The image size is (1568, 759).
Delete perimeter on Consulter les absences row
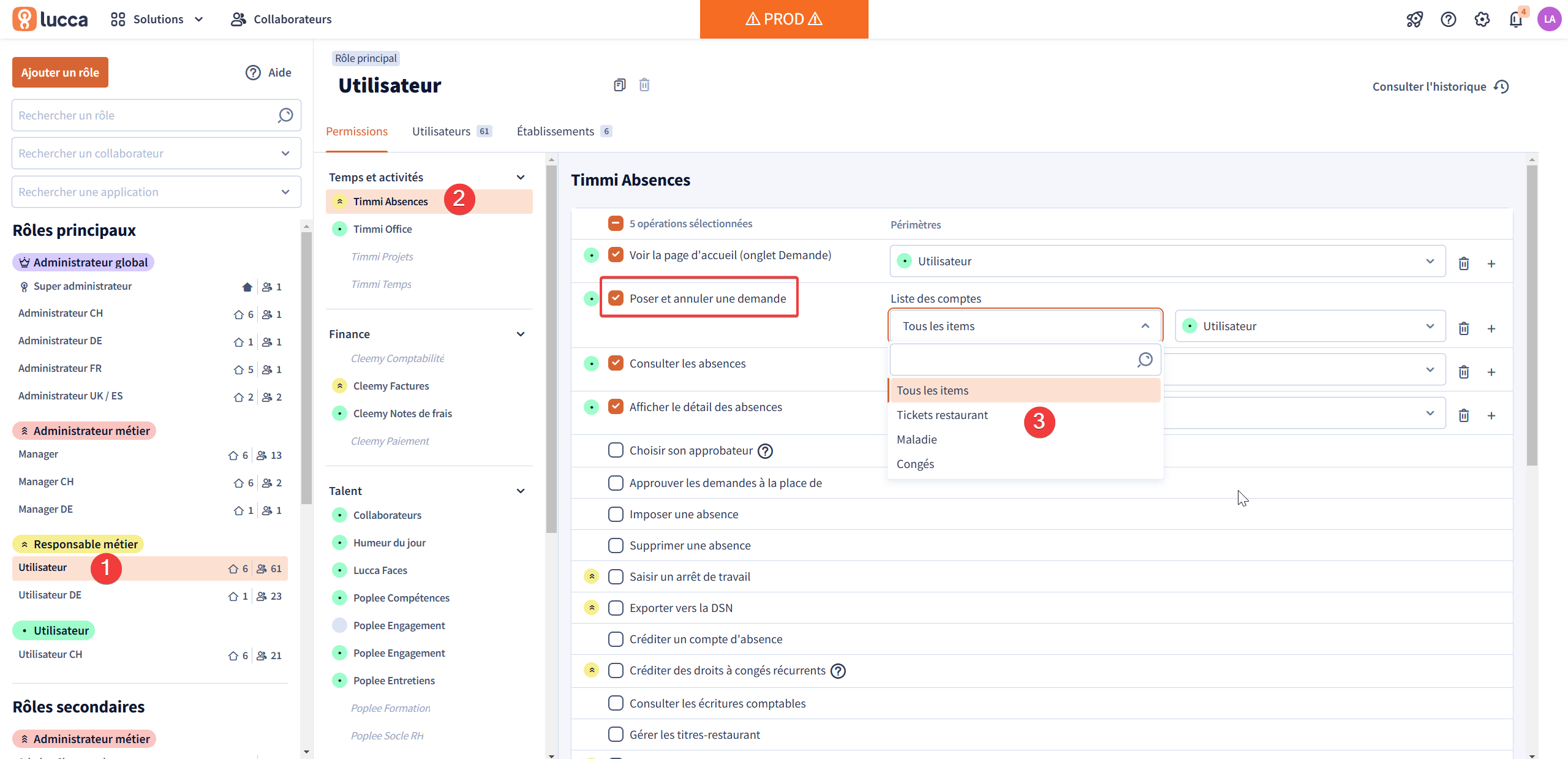pyautogui.click(x=1463, y=372)
